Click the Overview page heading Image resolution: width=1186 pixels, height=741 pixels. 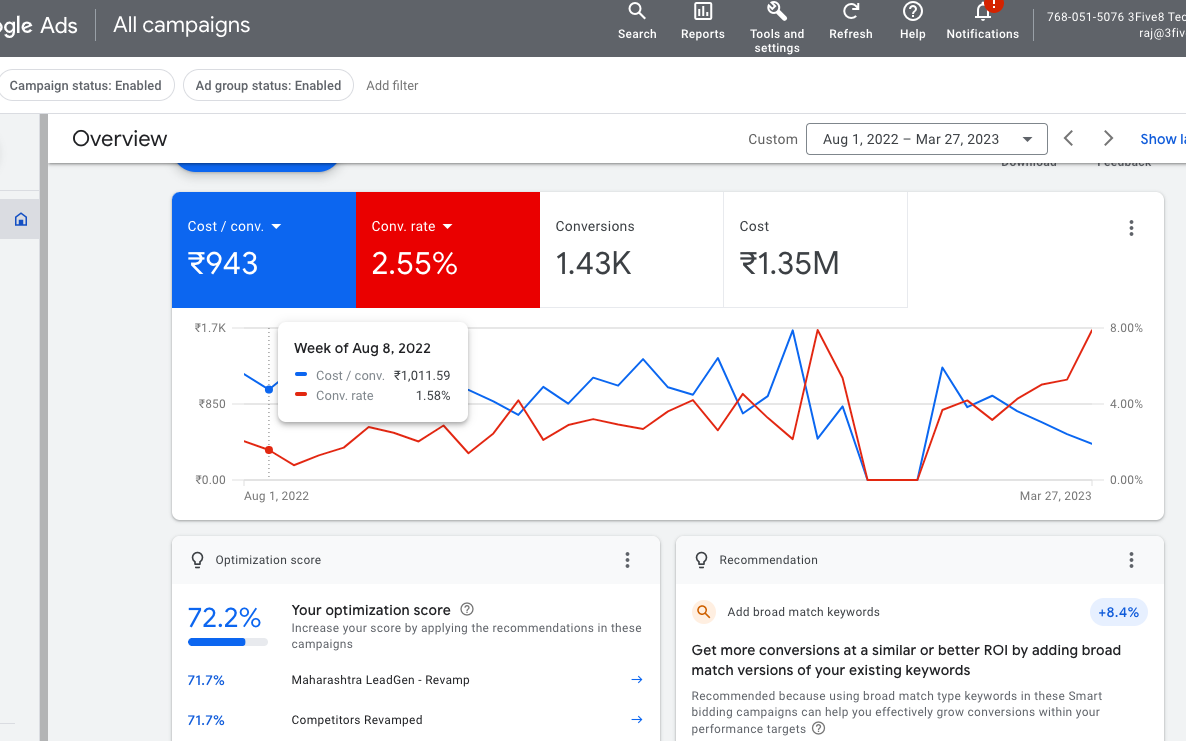pyautogui.click(x=120, y=138)
